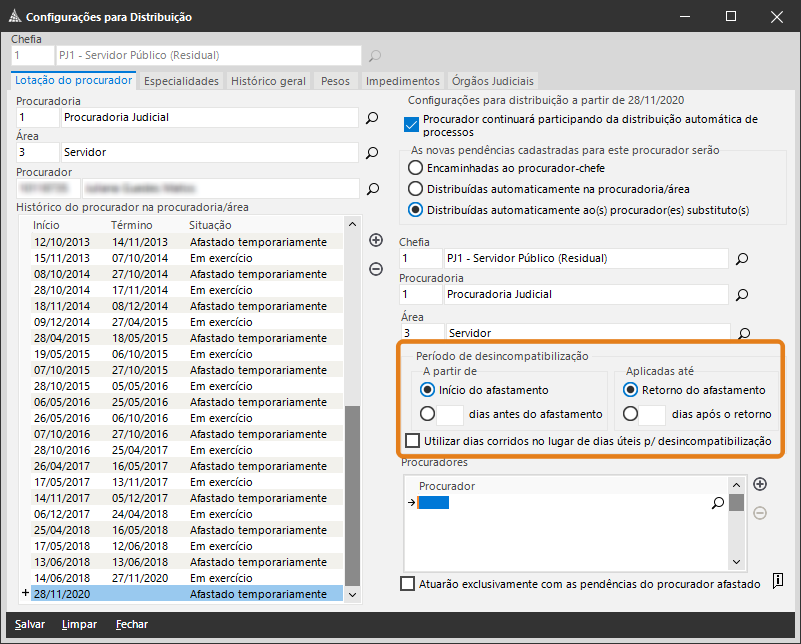This screenshot has width=801, height=644.
Task: Open info icon beside Atuarão exclusivamente option
Action: [x=778, y=583]
